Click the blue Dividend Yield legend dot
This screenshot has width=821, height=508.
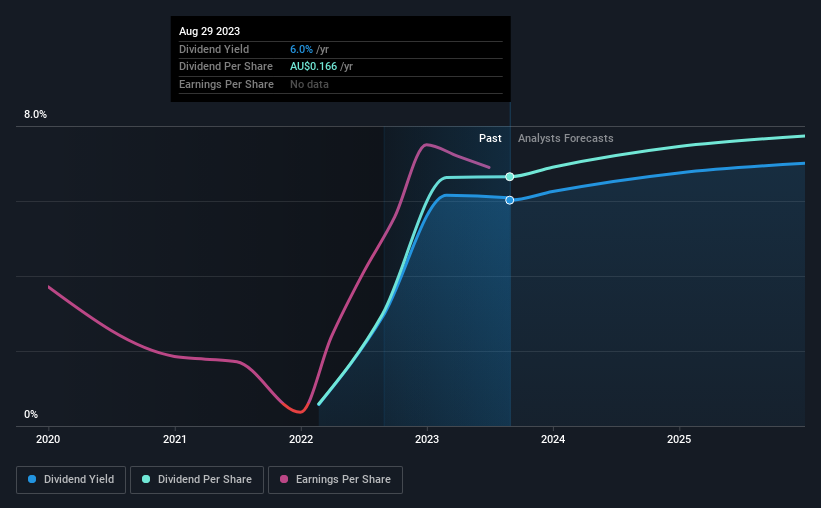tap(32, 479)
